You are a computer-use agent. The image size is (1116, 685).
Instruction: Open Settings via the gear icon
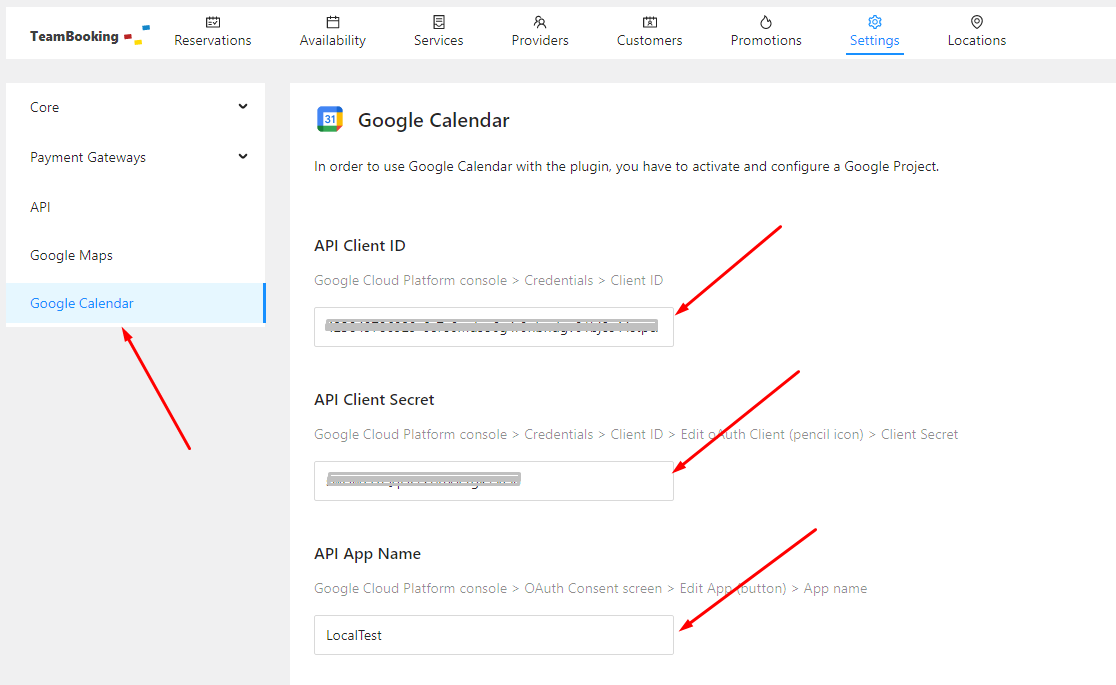[x=874, y=20]
